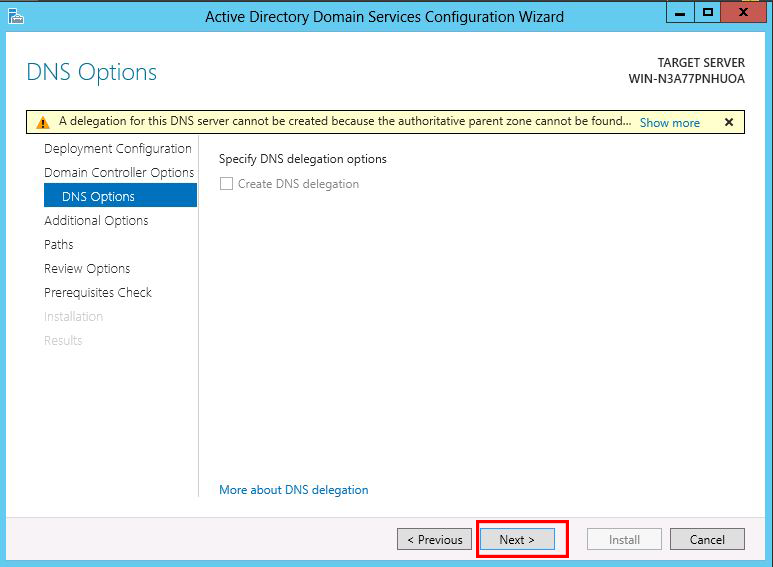
Task: Maximize the wizard window
Action: [x=707, y=12]
